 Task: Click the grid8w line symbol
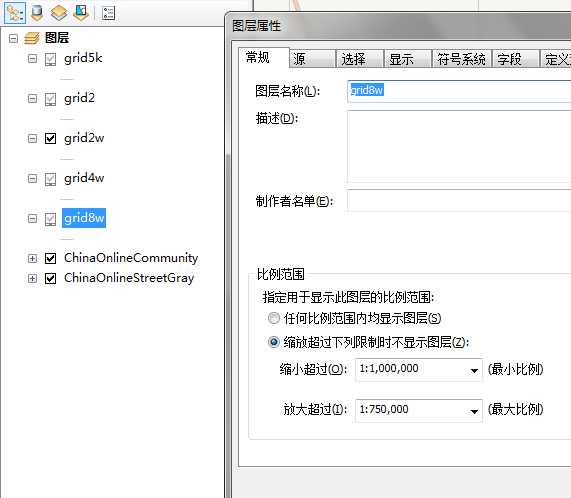pyautogui.click(x=67, y=239)
